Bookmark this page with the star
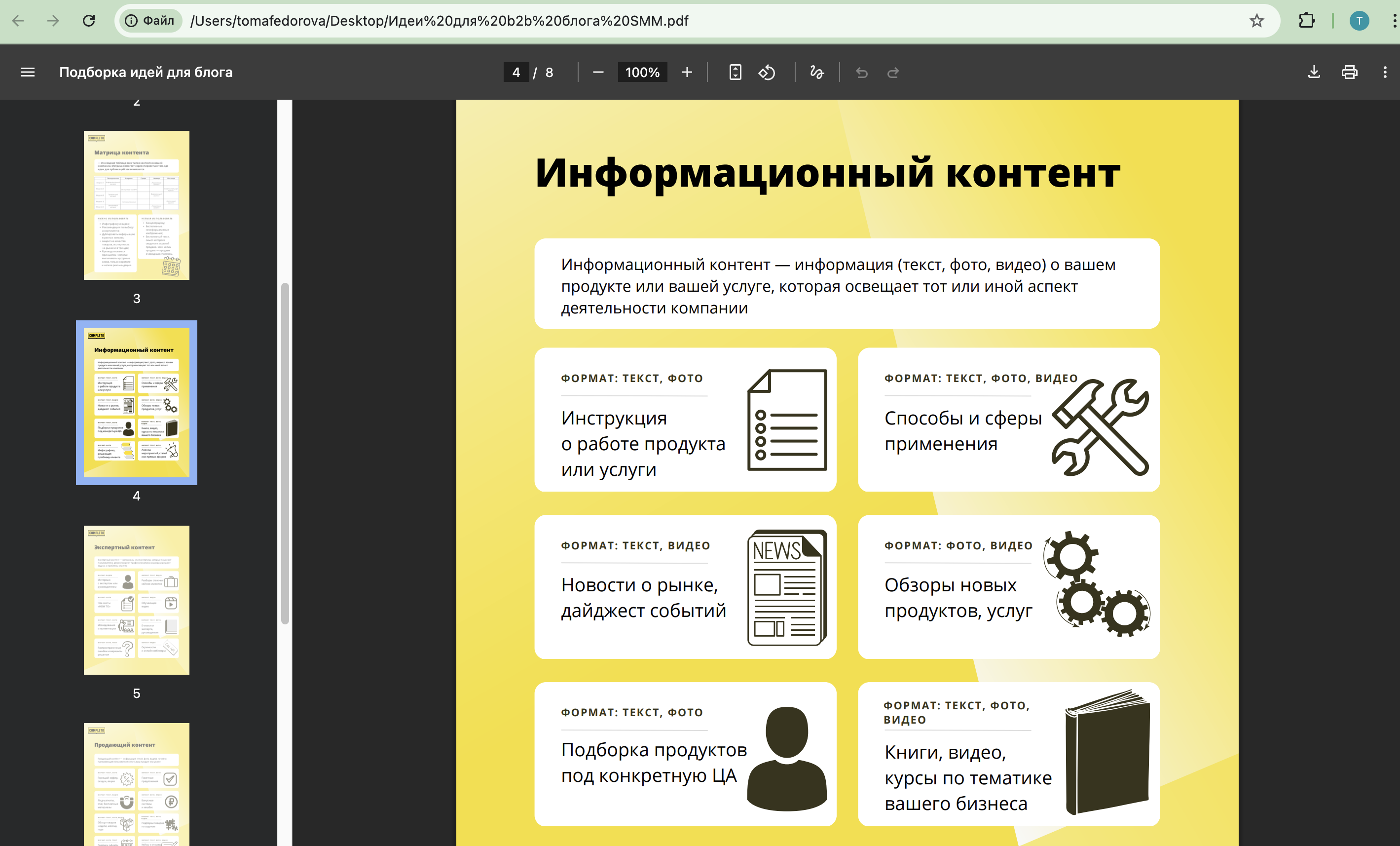Image resolution: width=1400 pixels, height=846 pixels. click(1257, 21)
